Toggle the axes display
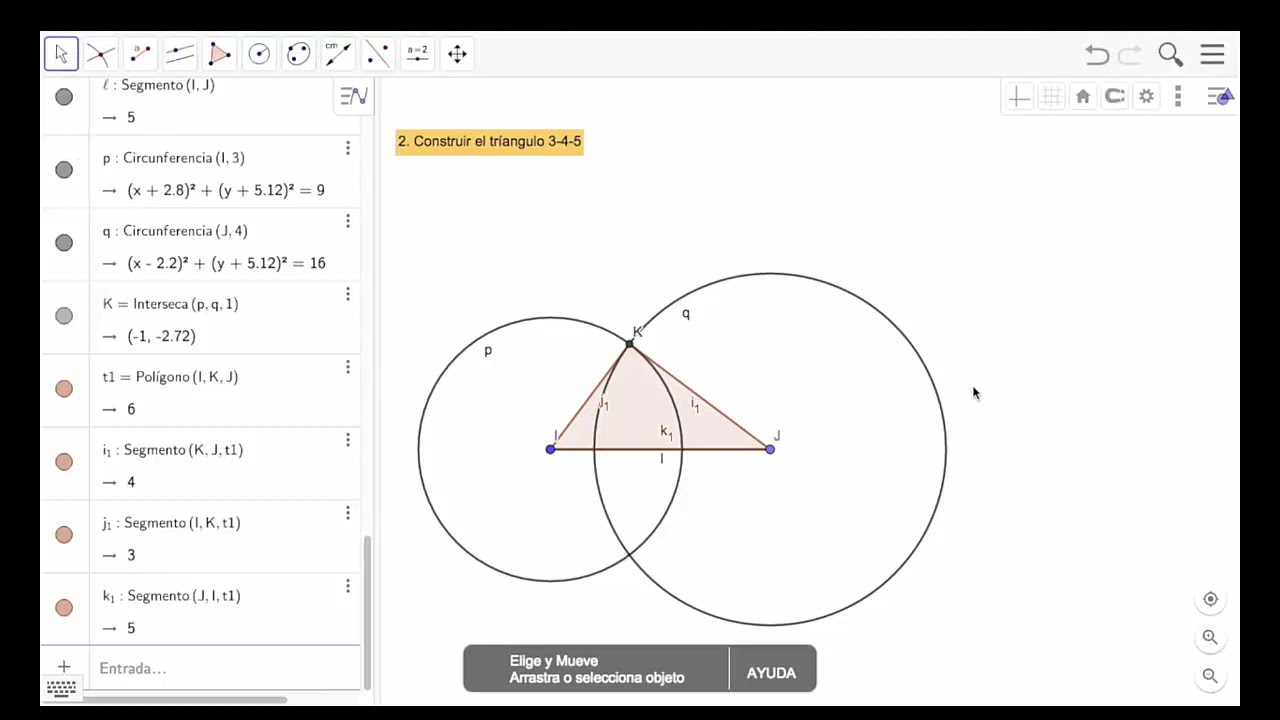The image size is (1280, 720). (x=1019, y=97)
